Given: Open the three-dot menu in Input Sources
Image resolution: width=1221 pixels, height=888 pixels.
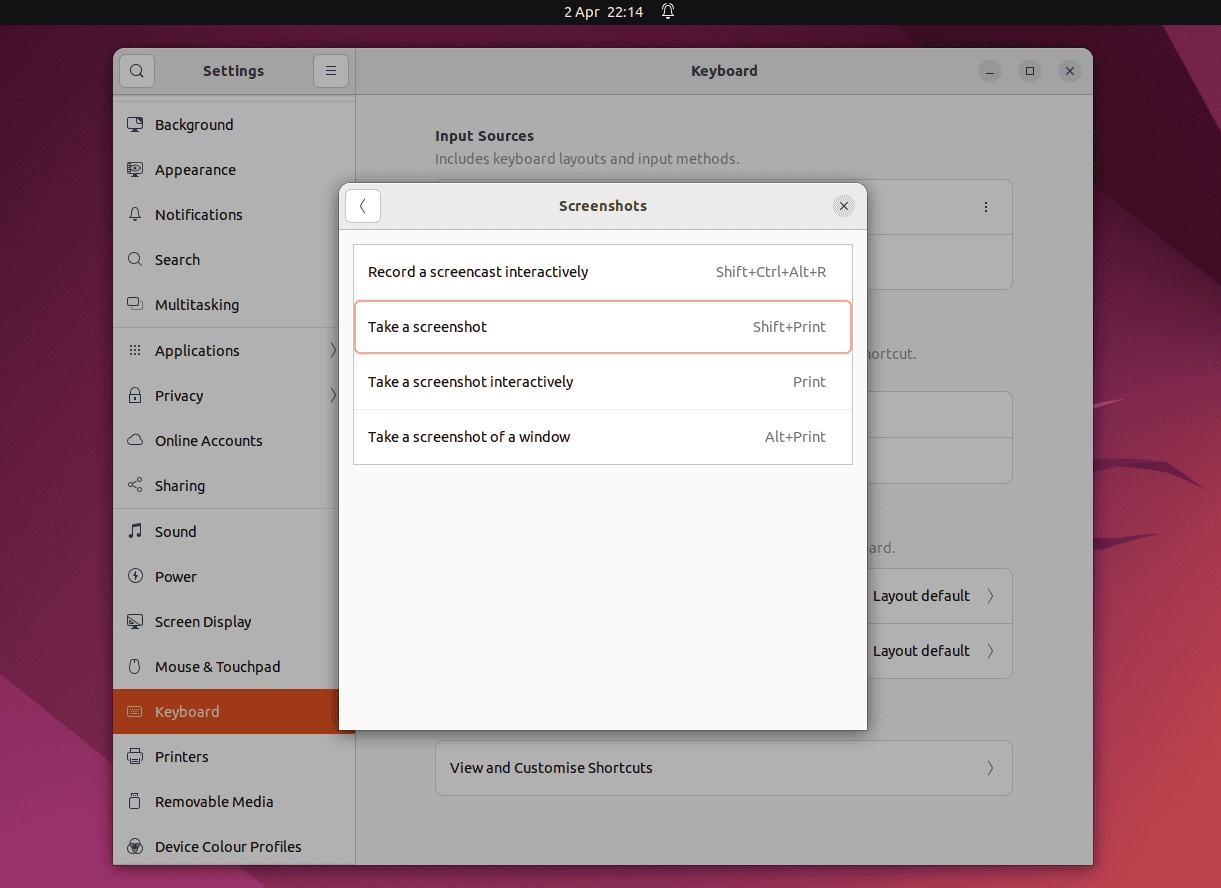Looking at the screenshot, I should (986, 207).
